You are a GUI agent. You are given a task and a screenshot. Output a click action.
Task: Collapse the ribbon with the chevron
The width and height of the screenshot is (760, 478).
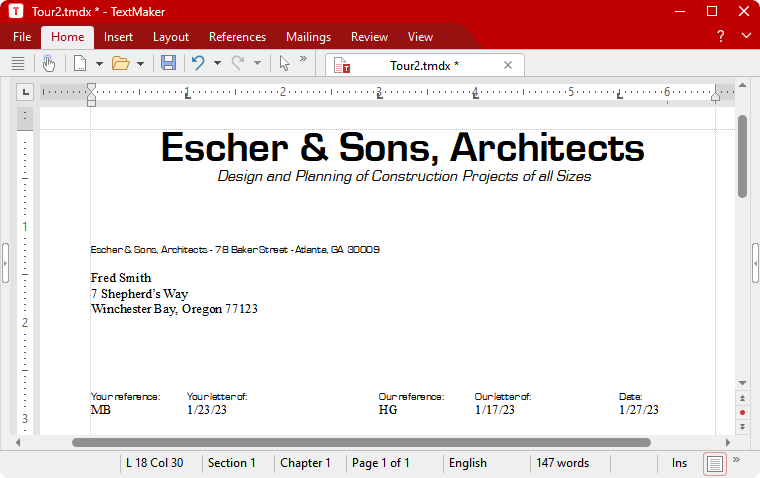tap(745, 36)
